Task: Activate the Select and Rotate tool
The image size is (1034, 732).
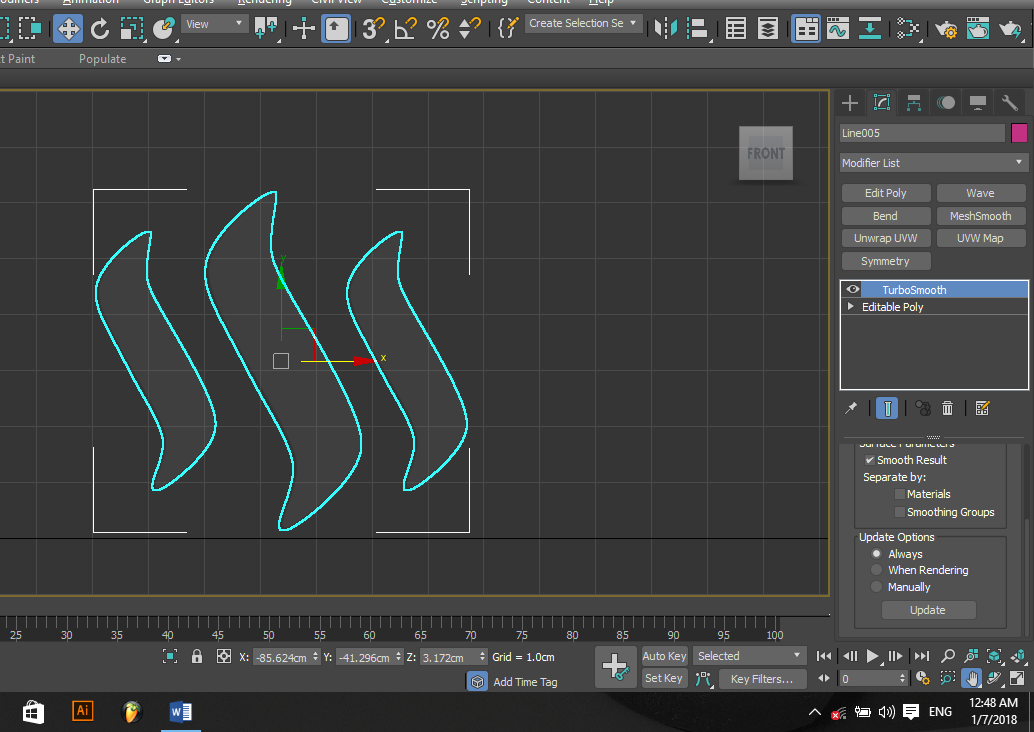Action: pos(100,28)
